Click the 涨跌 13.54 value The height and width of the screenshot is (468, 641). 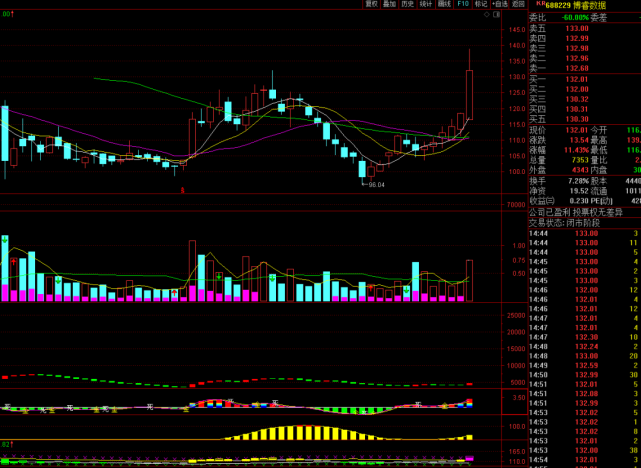(x=580, y=140)
